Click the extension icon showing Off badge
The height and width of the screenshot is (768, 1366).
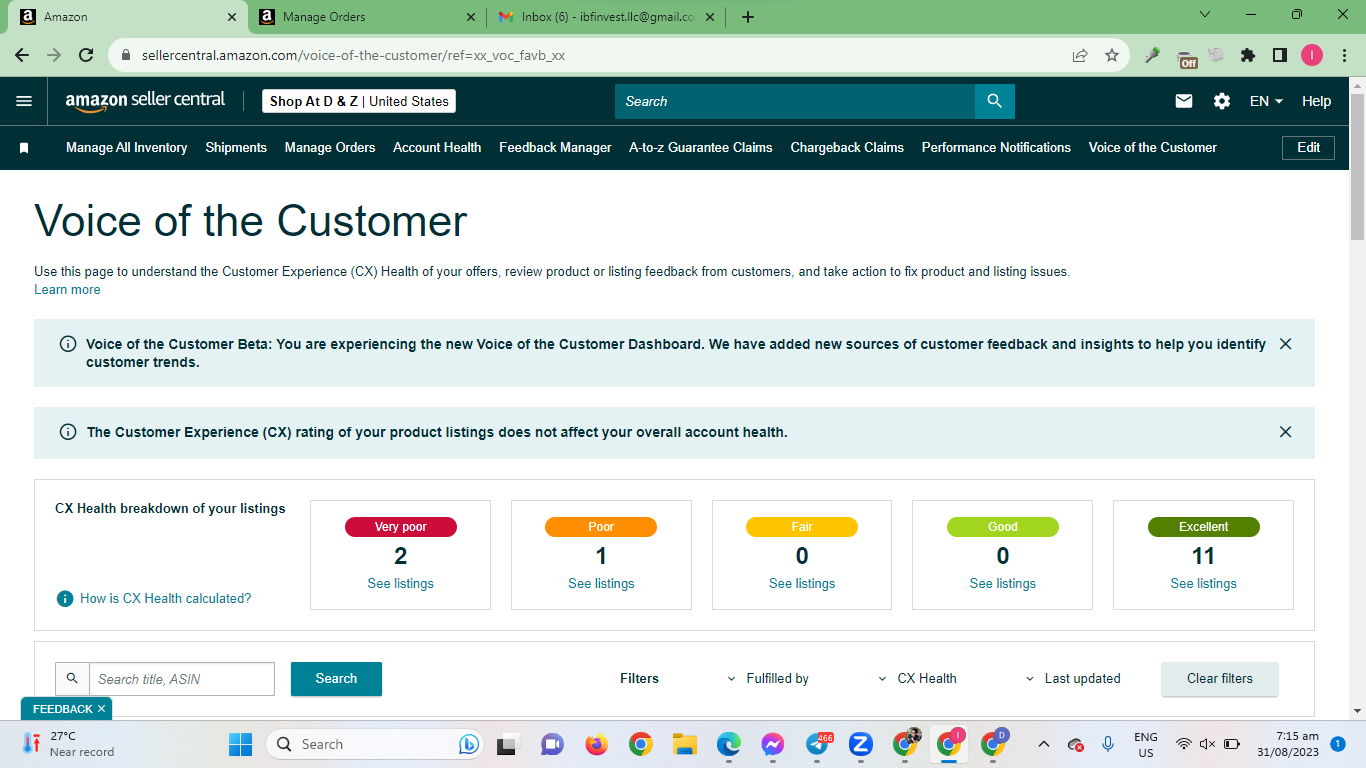tap(1186, 58)
